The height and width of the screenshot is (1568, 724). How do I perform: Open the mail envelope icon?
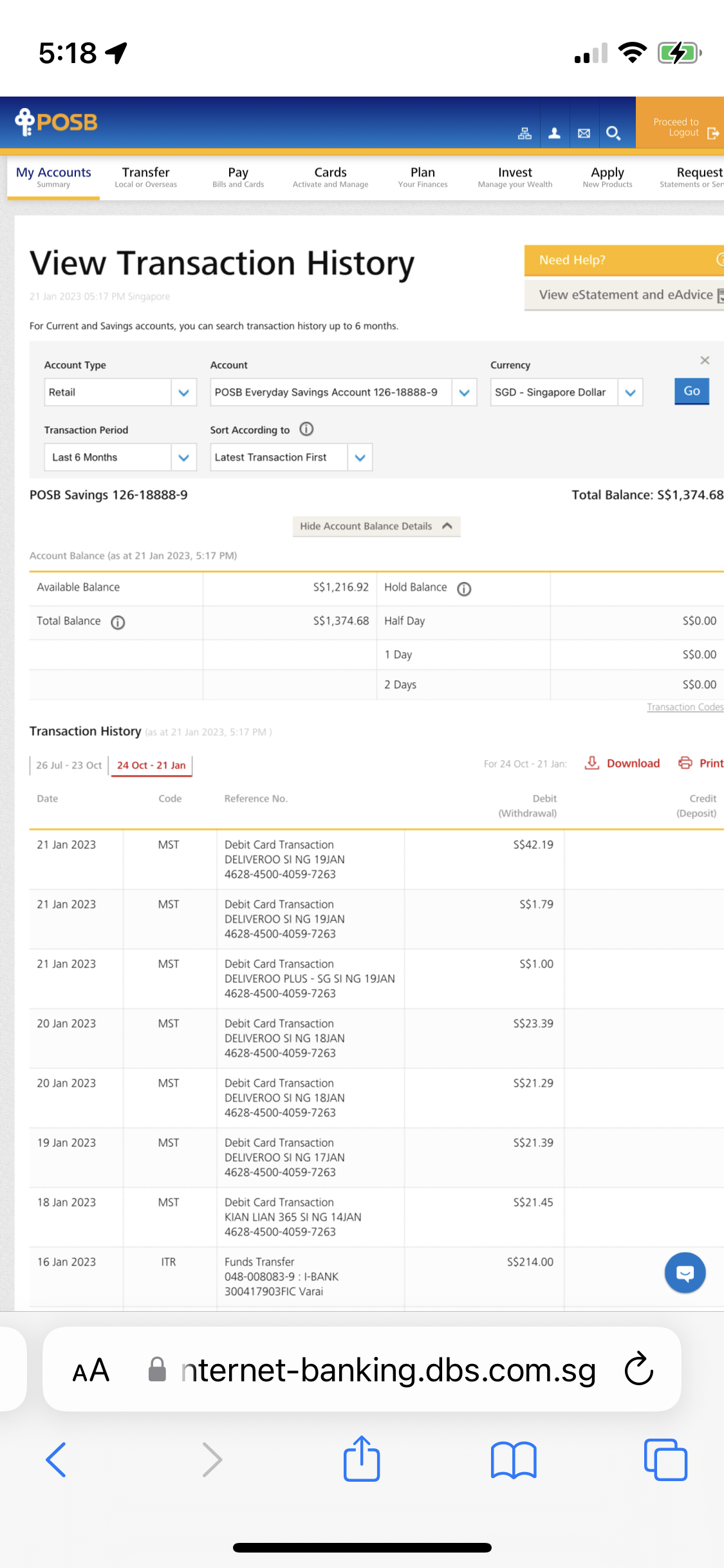point(584,133)
